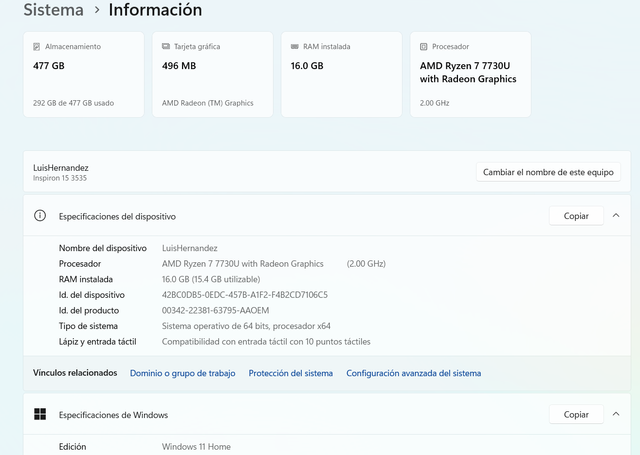
Task: Click 'AMD Radeon (TM) Graphics' card subtitle
Action: tap(207, 103)
